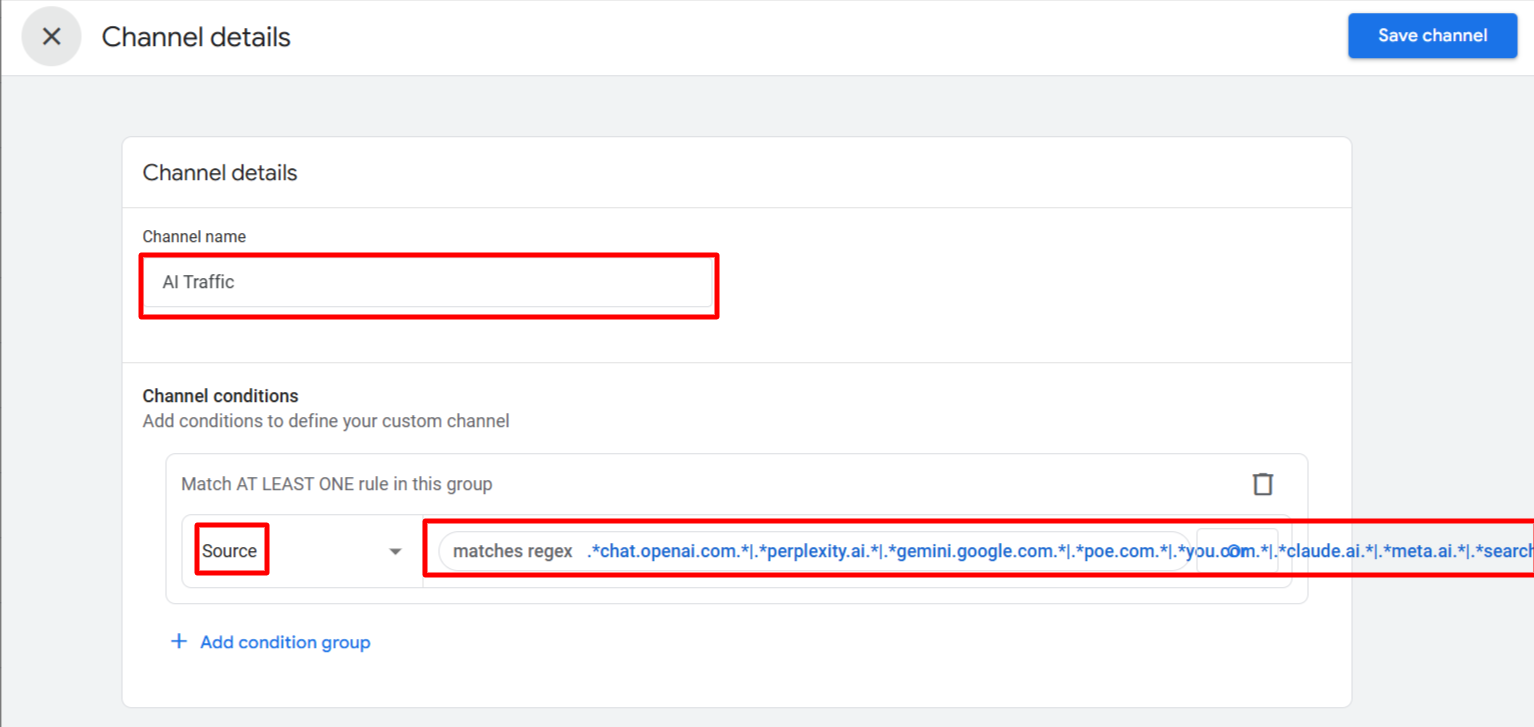Click the Match AT LEAST ONE rule text
The height and width of the screenshot is (727, 1534).
[337, 484]
